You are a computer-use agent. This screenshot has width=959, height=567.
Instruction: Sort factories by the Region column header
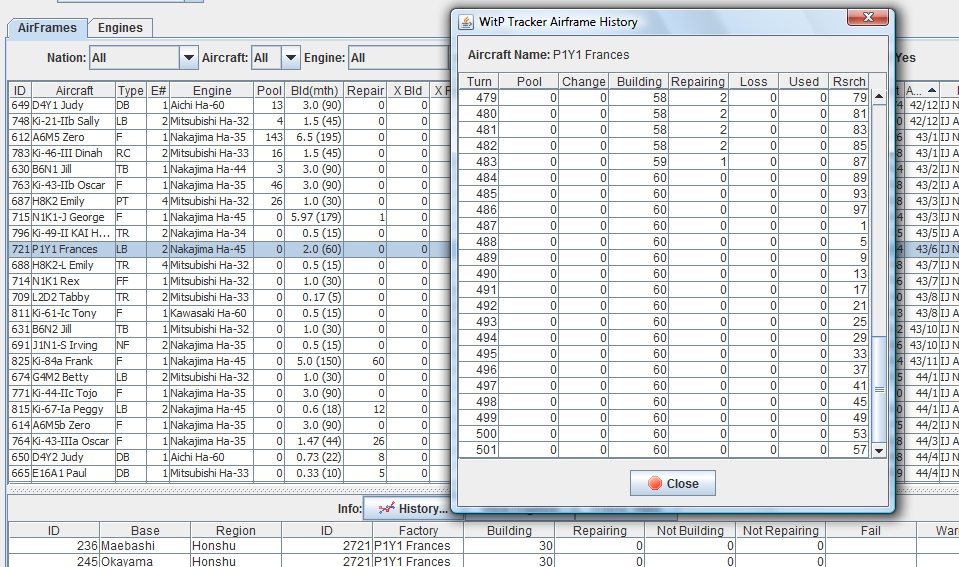pyautogui.click(x=235, y=530)
